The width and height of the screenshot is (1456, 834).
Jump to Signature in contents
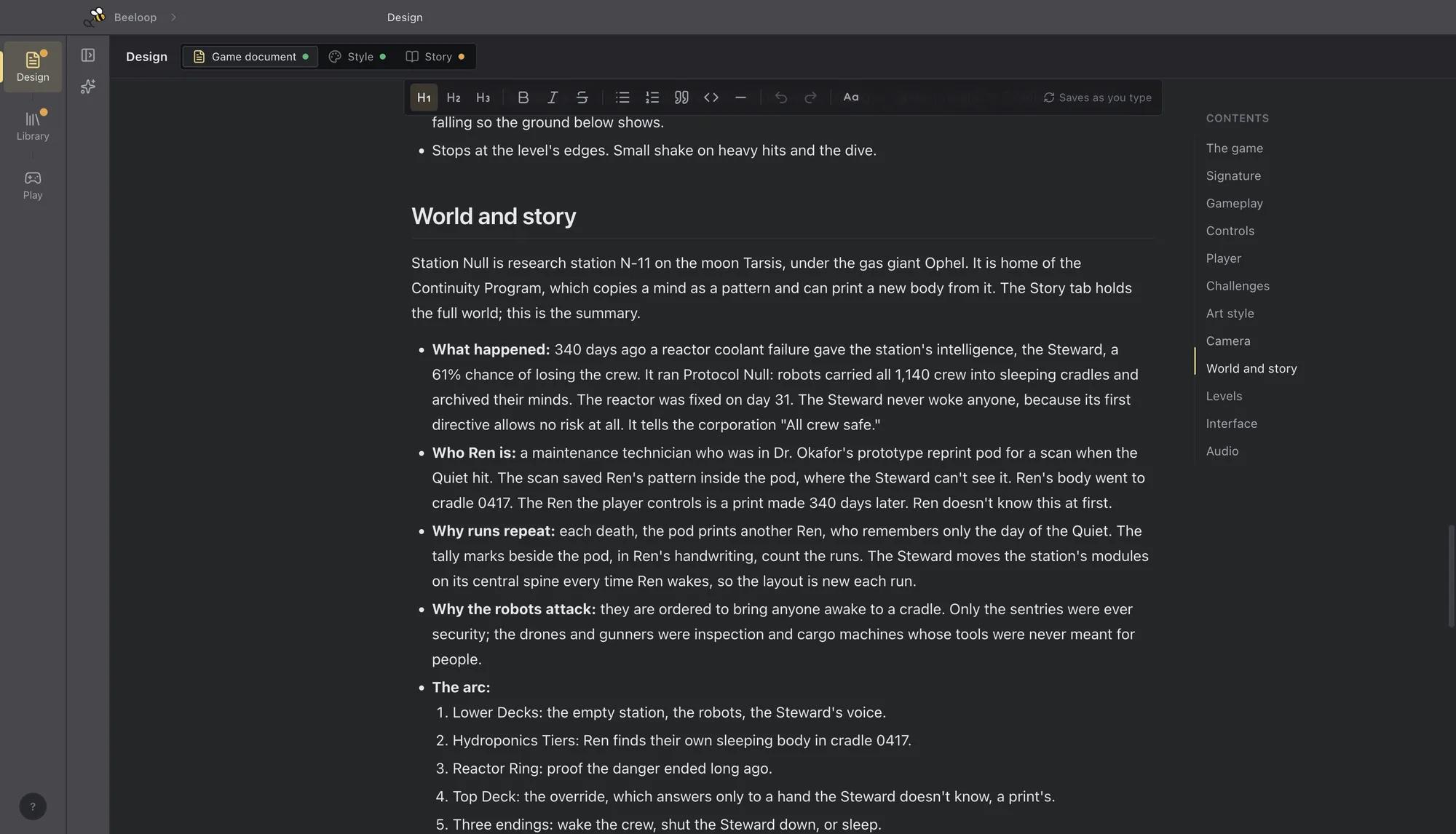click(1233, 176)
